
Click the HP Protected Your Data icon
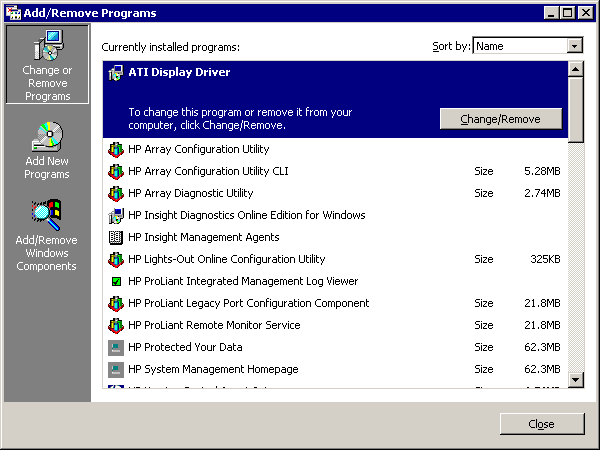pyautogui.click(x=115, y=348)
